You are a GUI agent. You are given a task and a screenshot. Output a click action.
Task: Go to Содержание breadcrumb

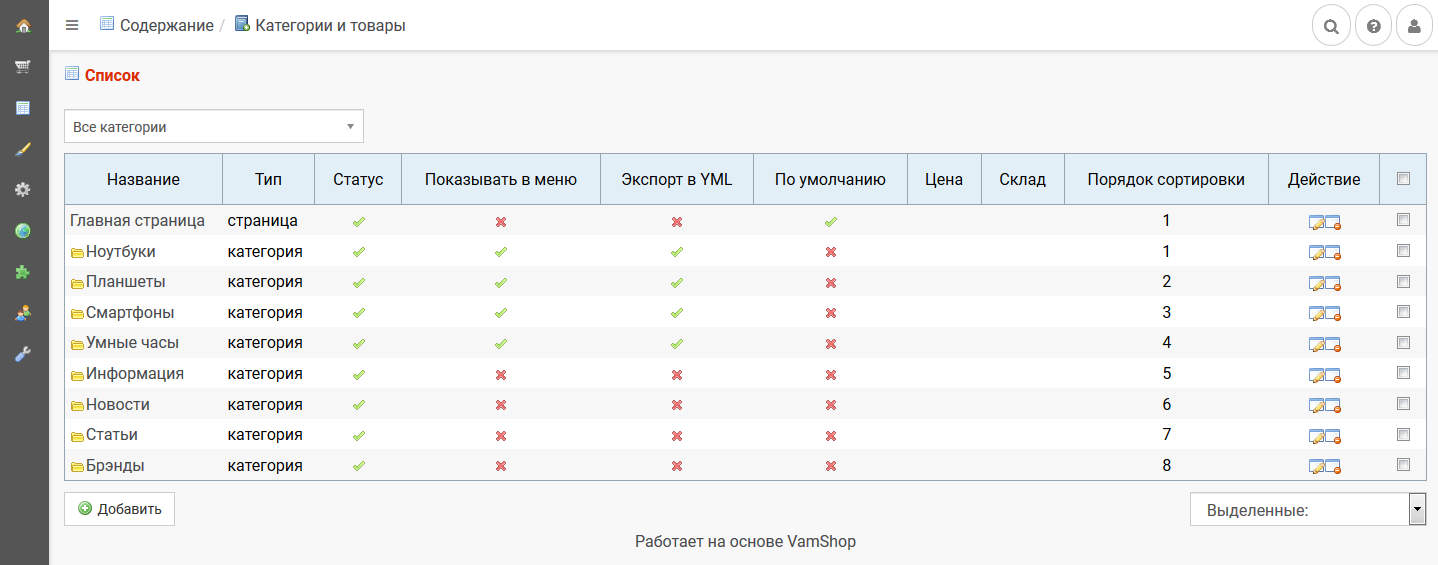coord(166,25)
